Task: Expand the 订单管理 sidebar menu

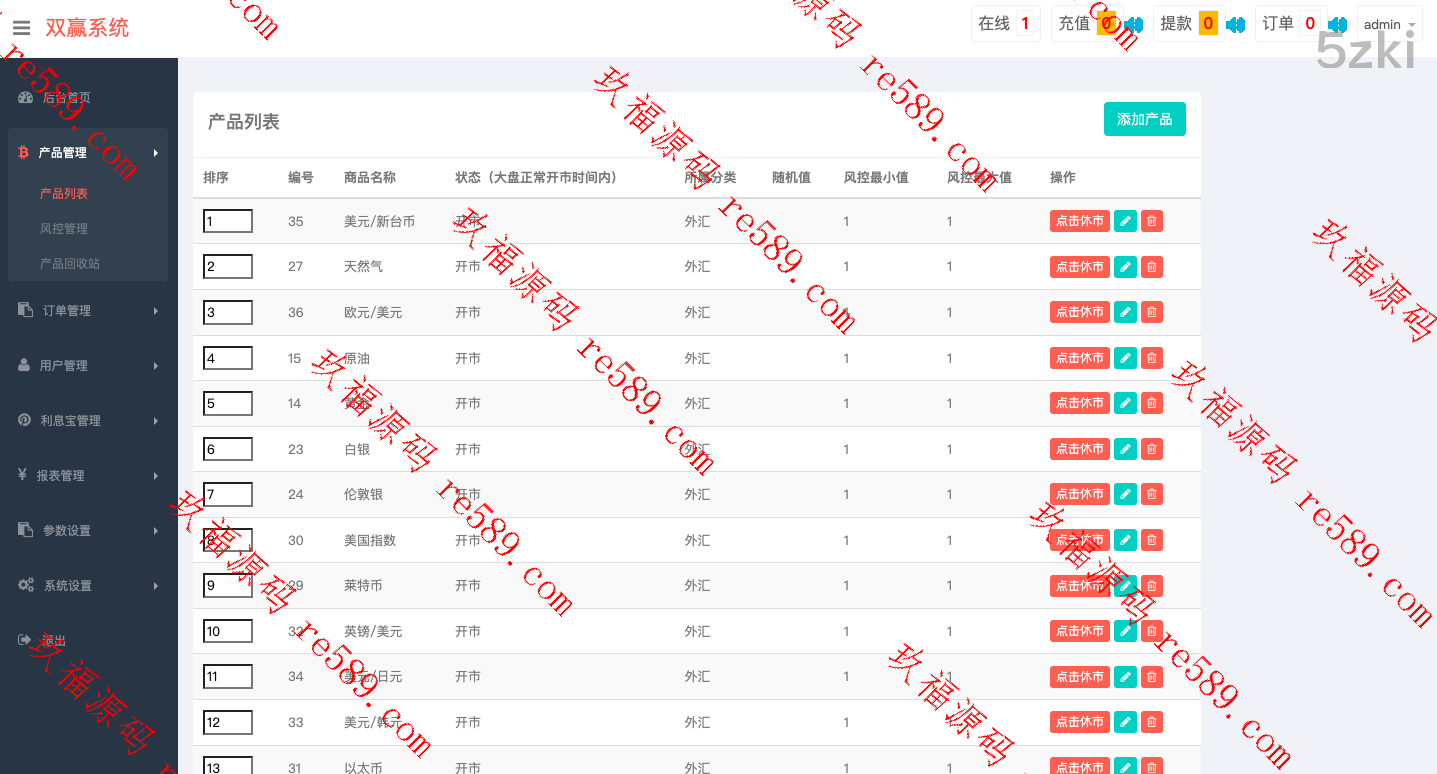Action: coord(88,311)
